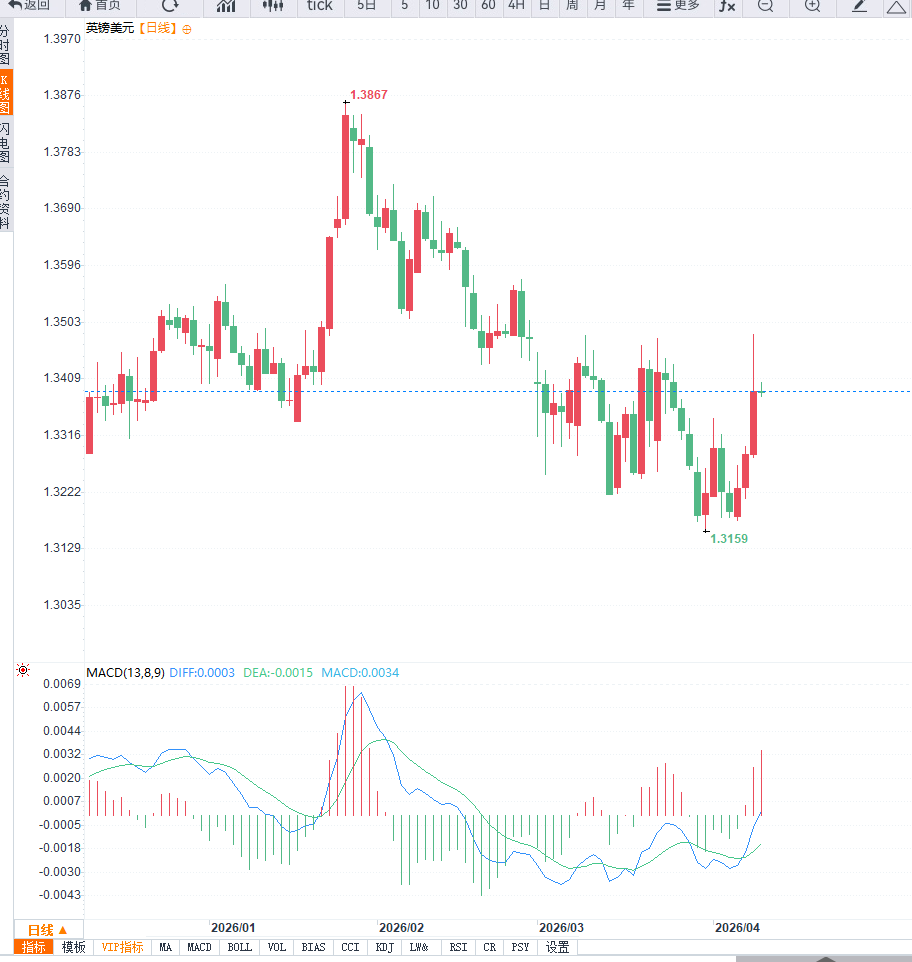The width and height of the screenshot is (912, 962).
Task: Click the zoom in magnifier icon
Action: click(812, 6)
